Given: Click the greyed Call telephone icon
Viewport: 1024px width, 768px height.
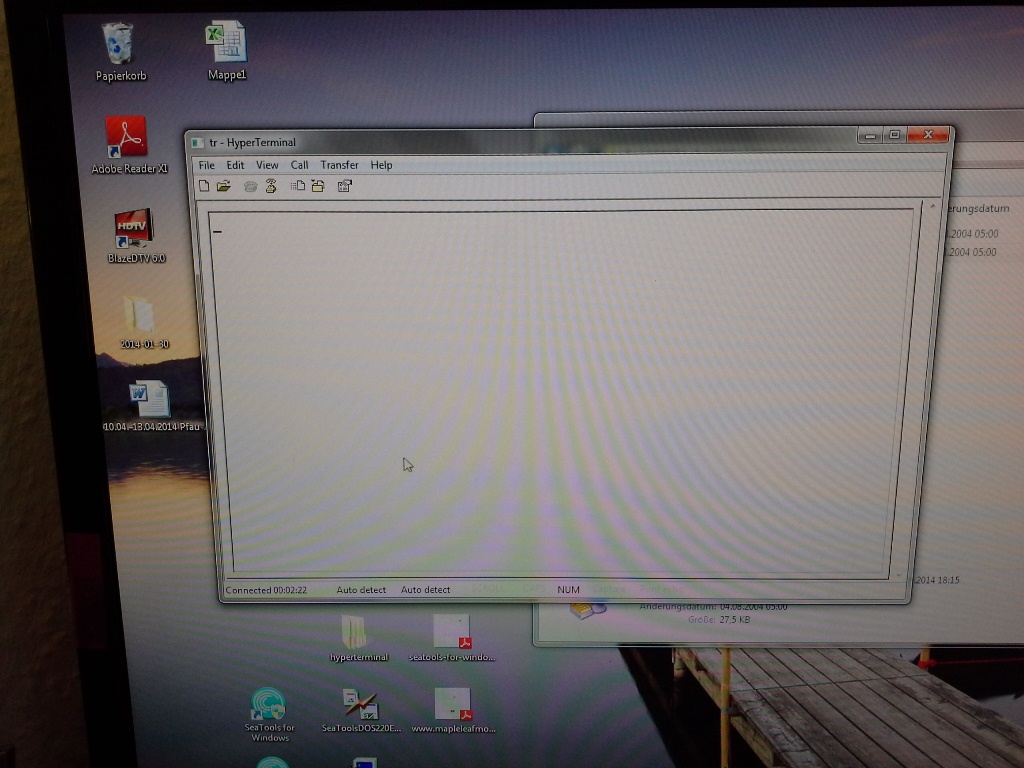Looking at the screenshot, I should [250, 187].
